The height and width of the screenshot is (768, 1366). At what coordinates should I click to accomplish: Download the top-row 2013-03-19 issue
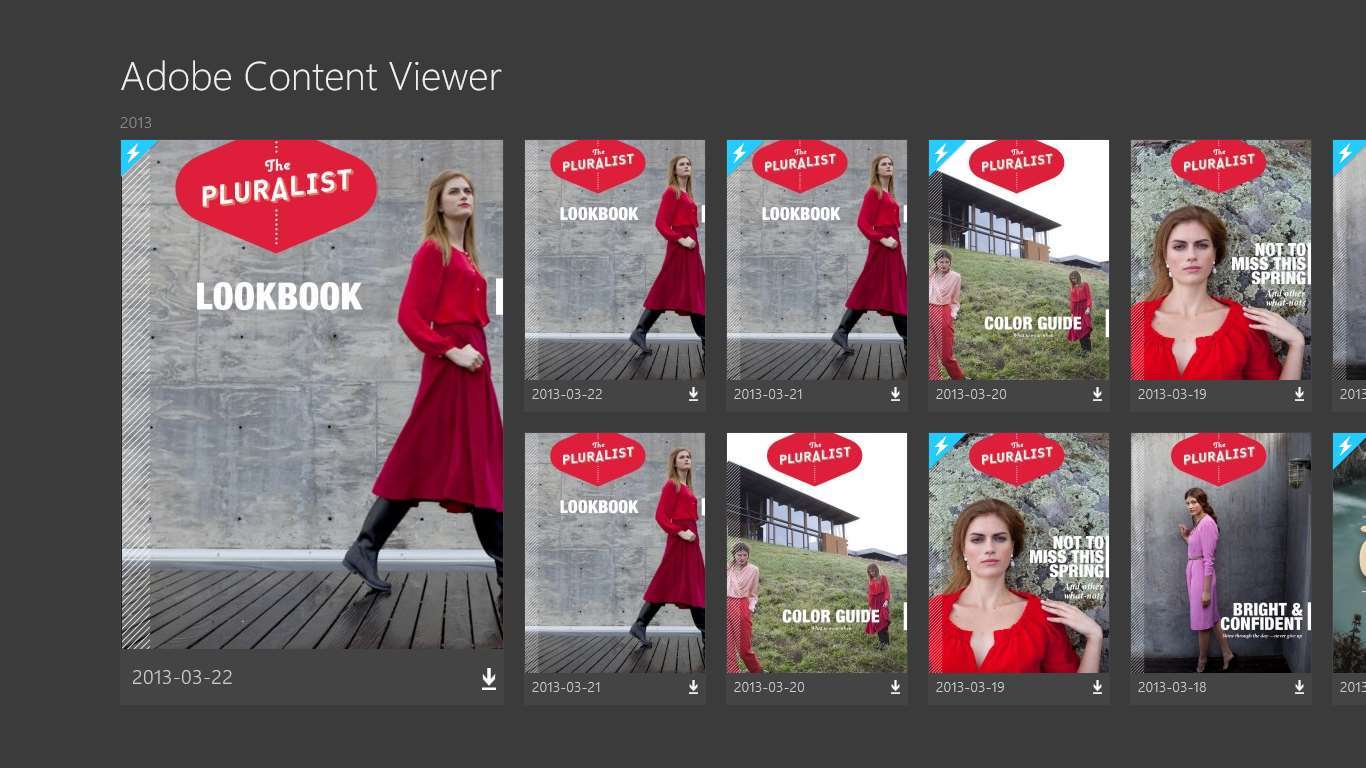(1299, 395)
